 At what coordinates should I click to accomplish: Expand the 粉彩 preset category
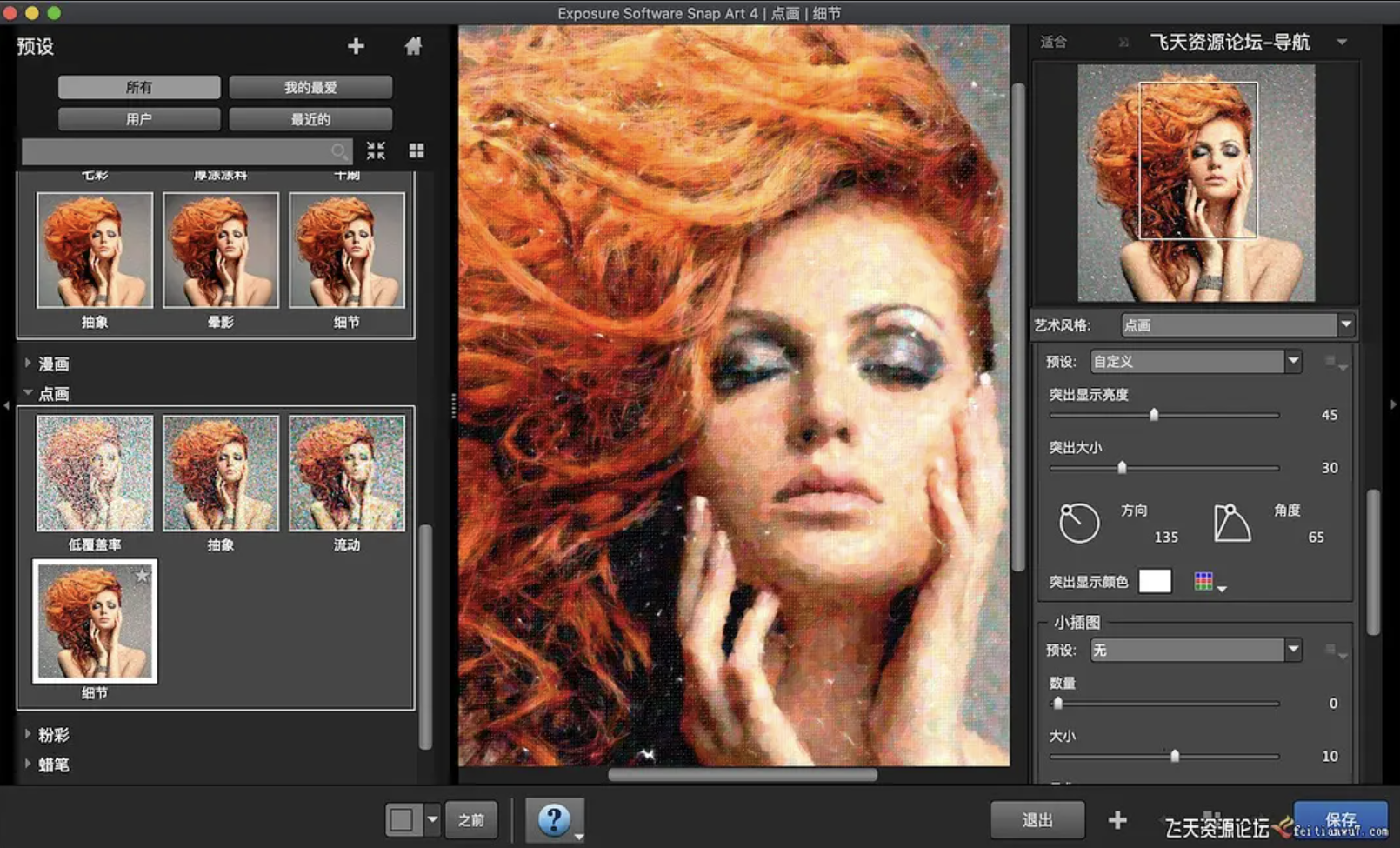[x=52, y=735]
